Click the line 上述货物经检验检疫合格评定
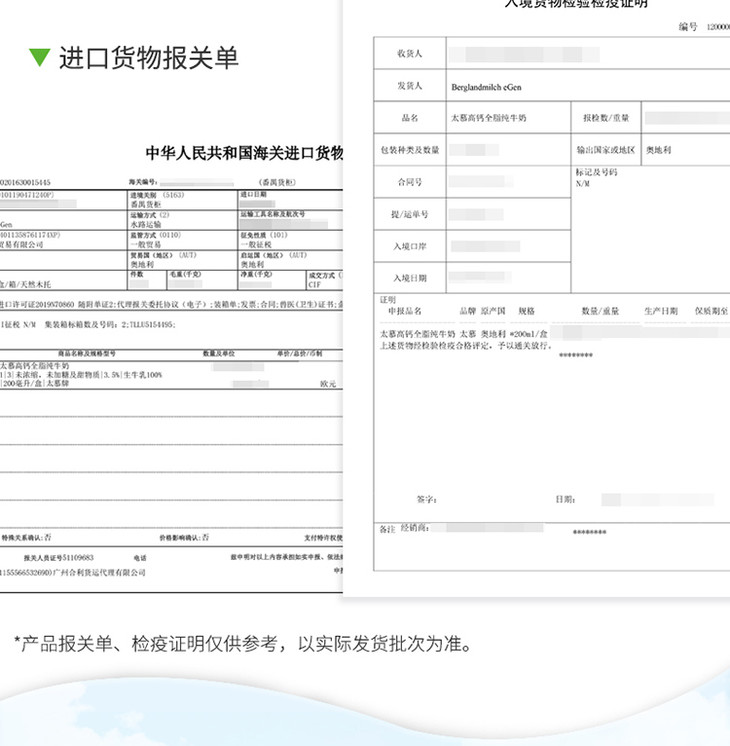Image resolution: width=730 pixels, height=746 pixels. click(x=466, y=345)
